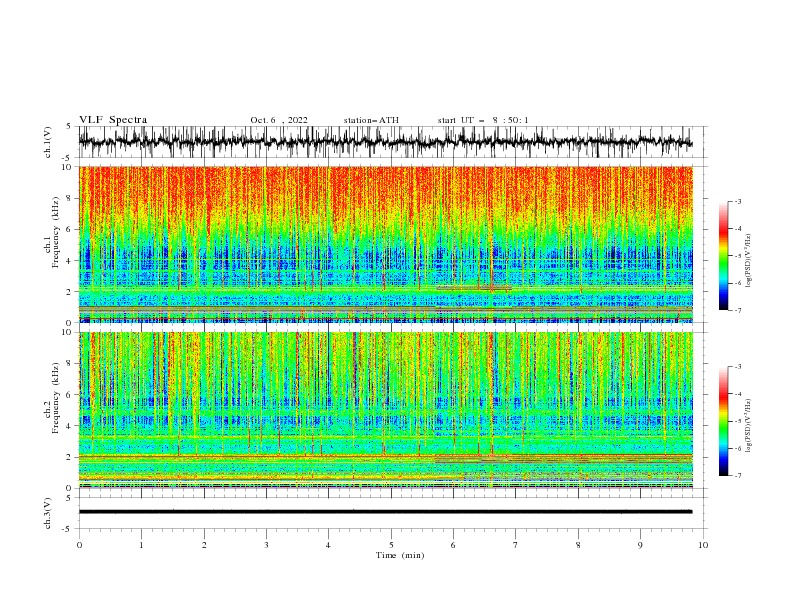Click the lower ch.2 PSD color bar
The image size is (792, 612).
point(723,421)
